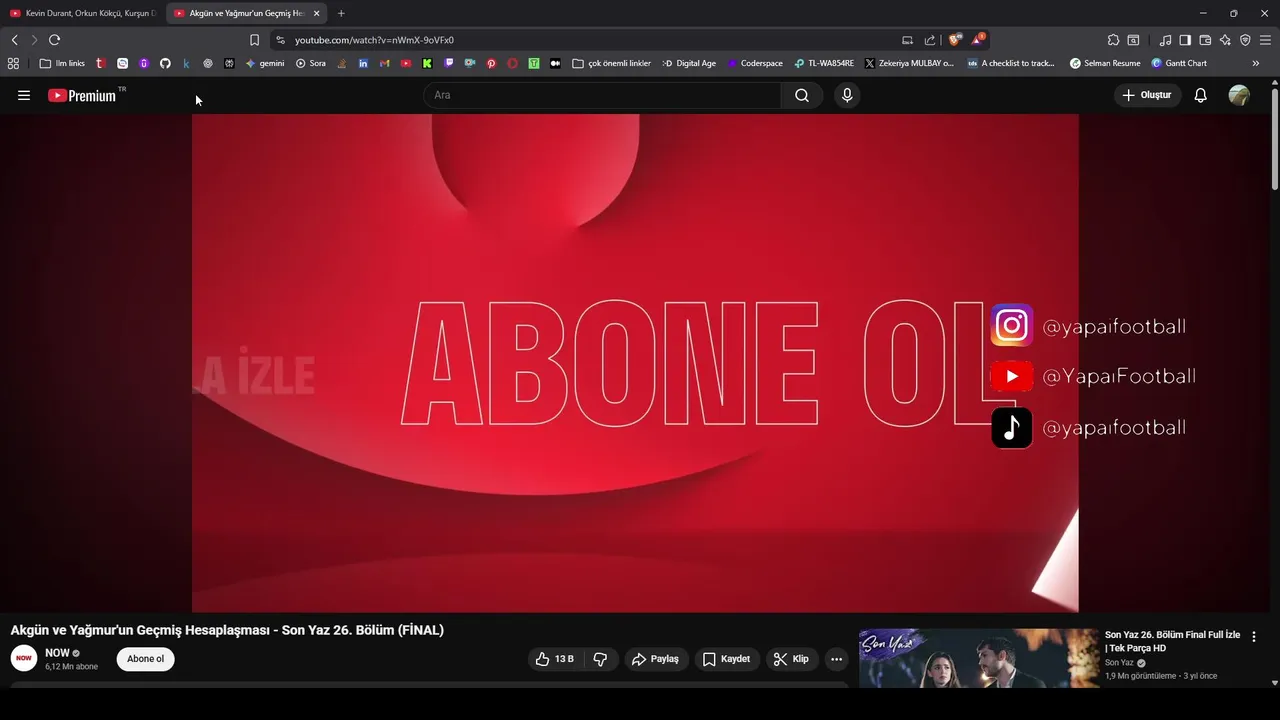
Task: Reload the page
Action: tap(54, 40)
